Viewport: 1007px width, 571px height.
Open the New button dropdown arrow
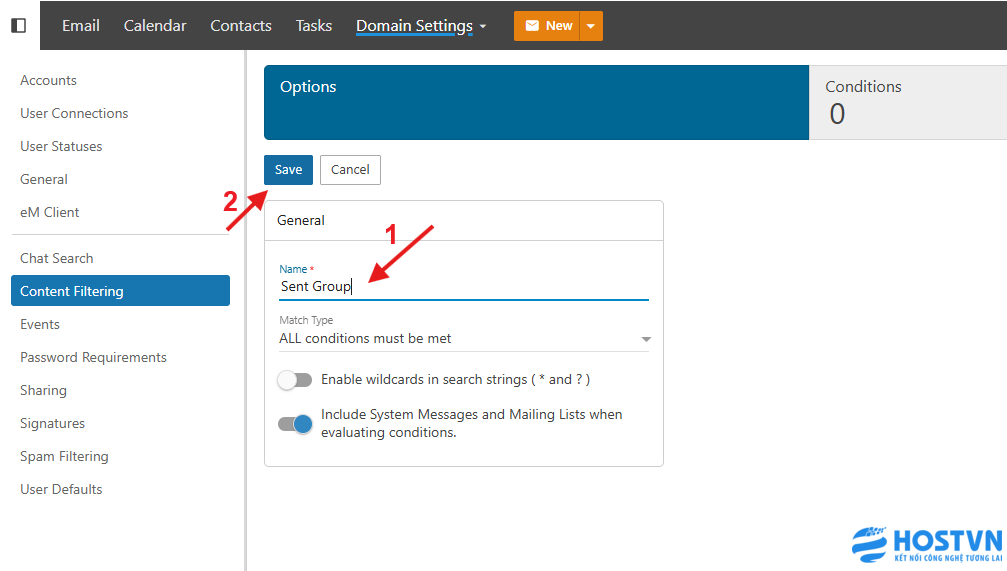tap(591, 26)
